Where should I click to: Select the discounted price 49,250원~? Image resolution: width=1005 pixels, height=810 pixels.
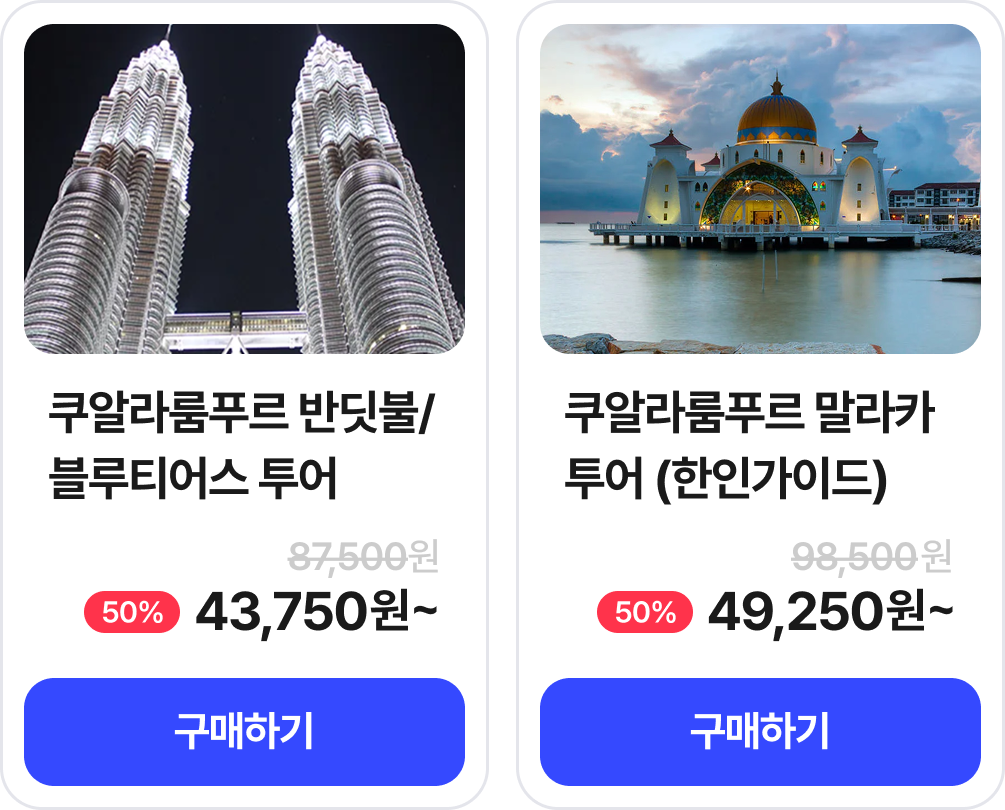coord(830,612)
